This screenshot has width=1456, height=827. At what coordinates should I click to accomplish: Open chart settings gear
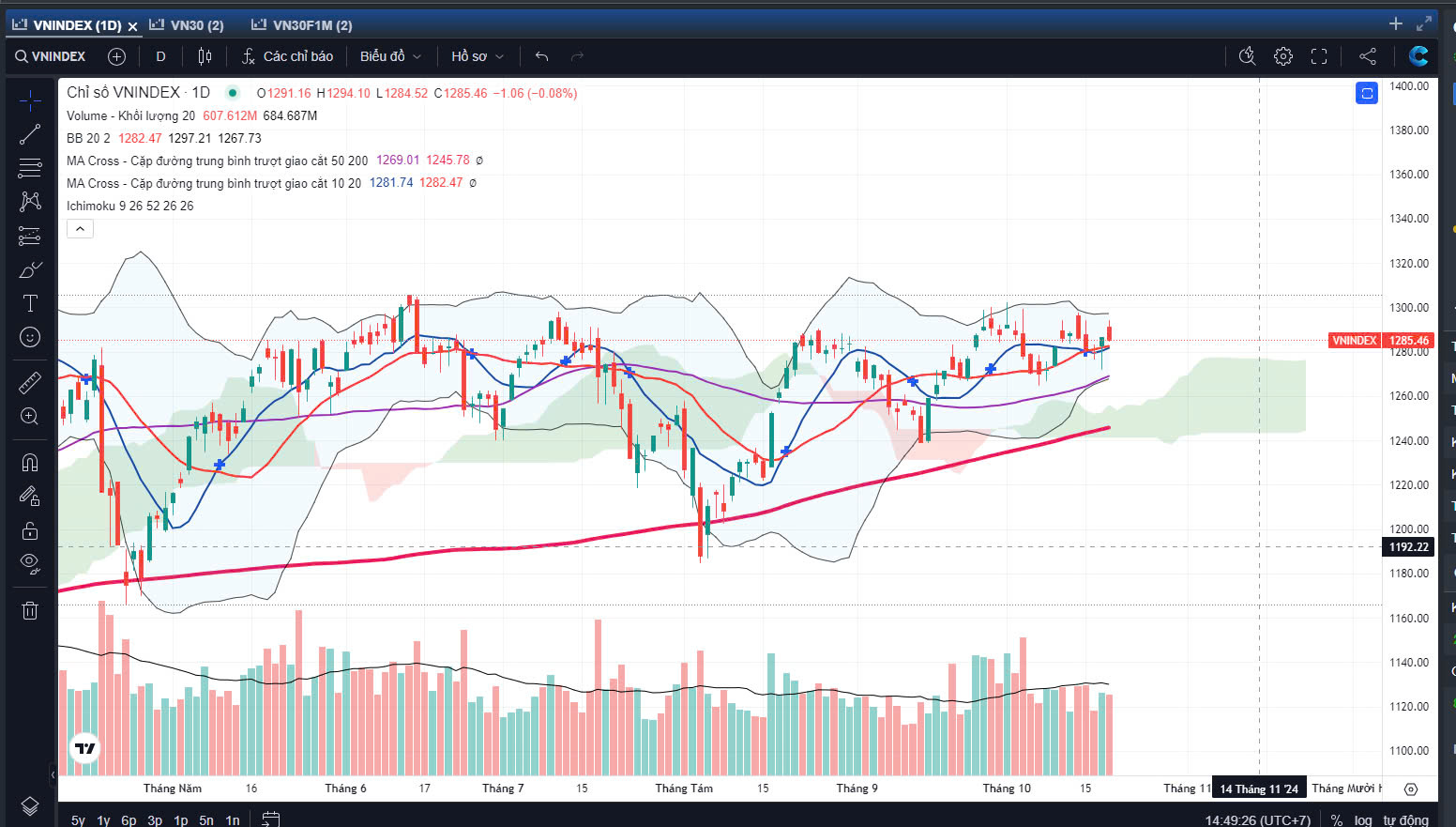click(x=1283, y=56)
